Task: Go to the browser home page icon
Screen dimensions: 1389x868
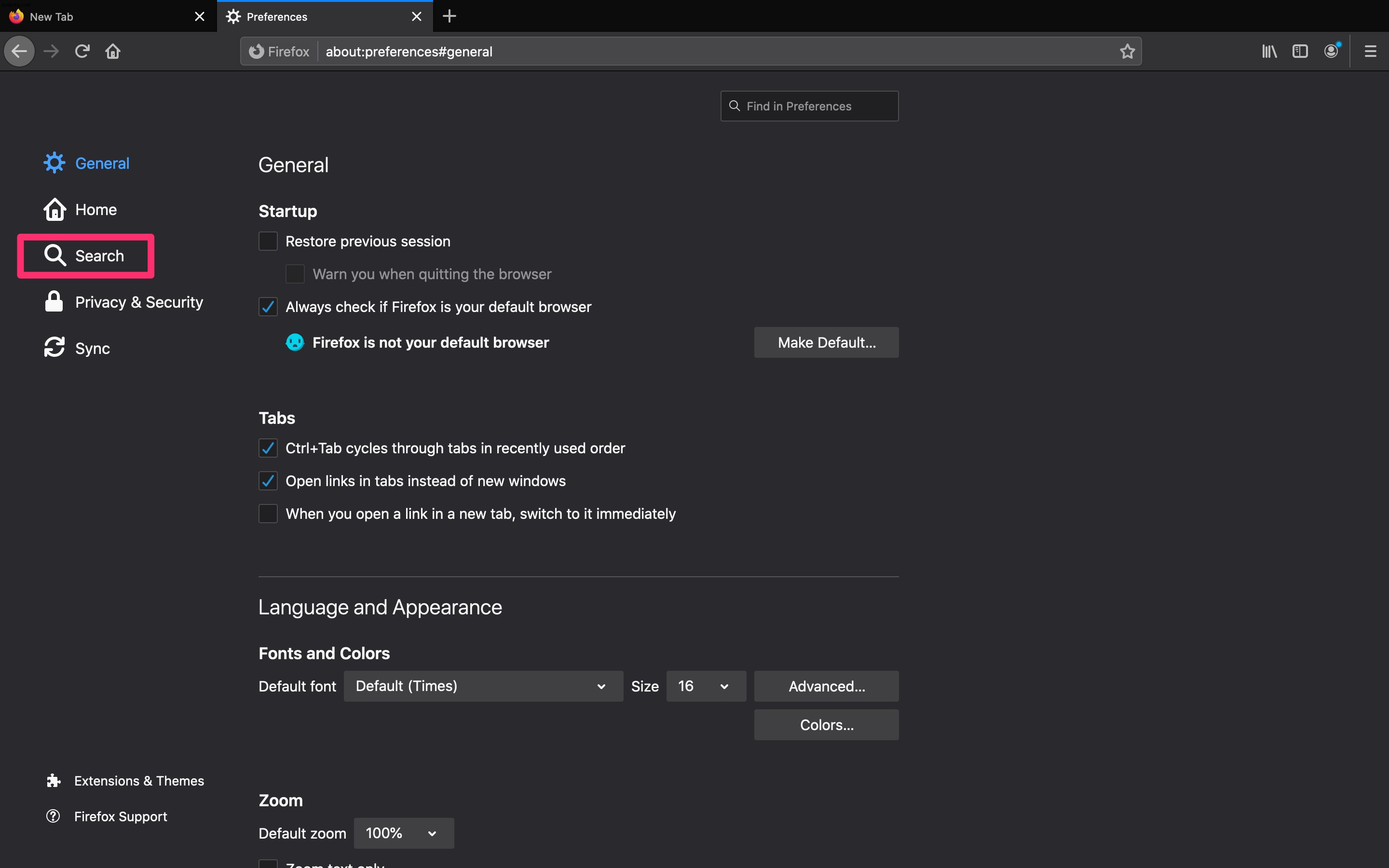Action: pos(112,52)
